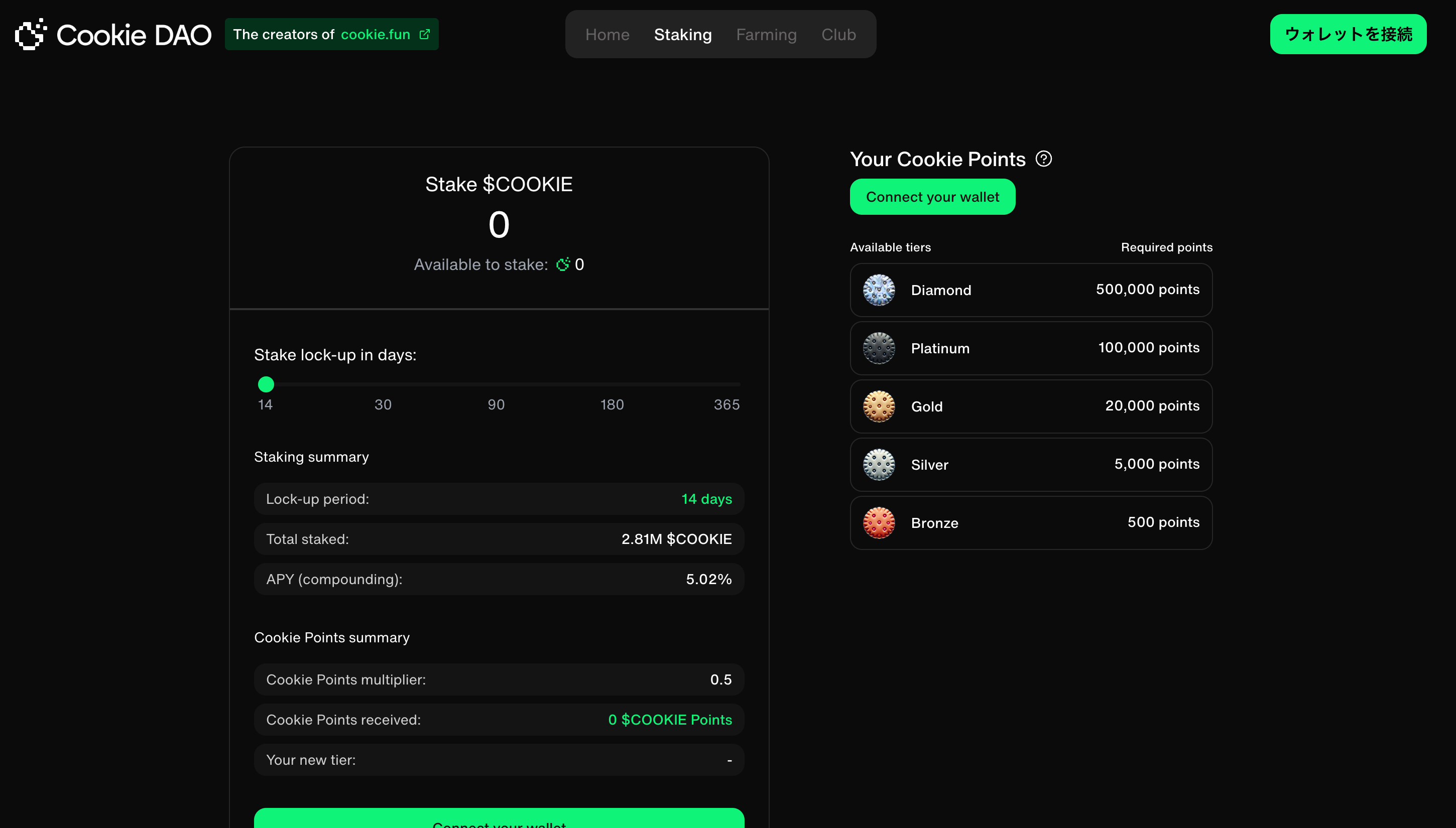Open the Farming tab
The width and height of the screenshot is (1456, 828).
pos(766,34)
